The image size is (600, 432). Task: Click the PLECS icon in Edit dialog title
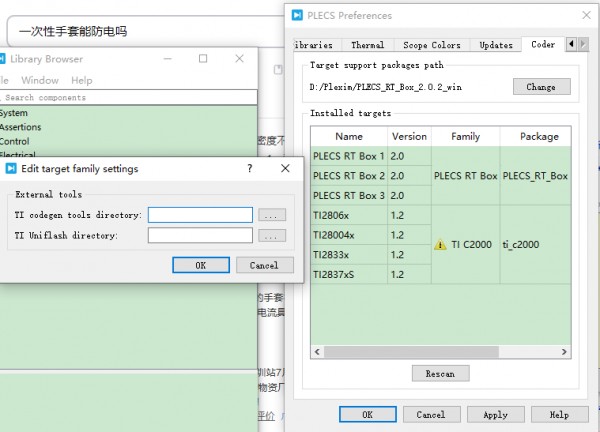(11, 168)
